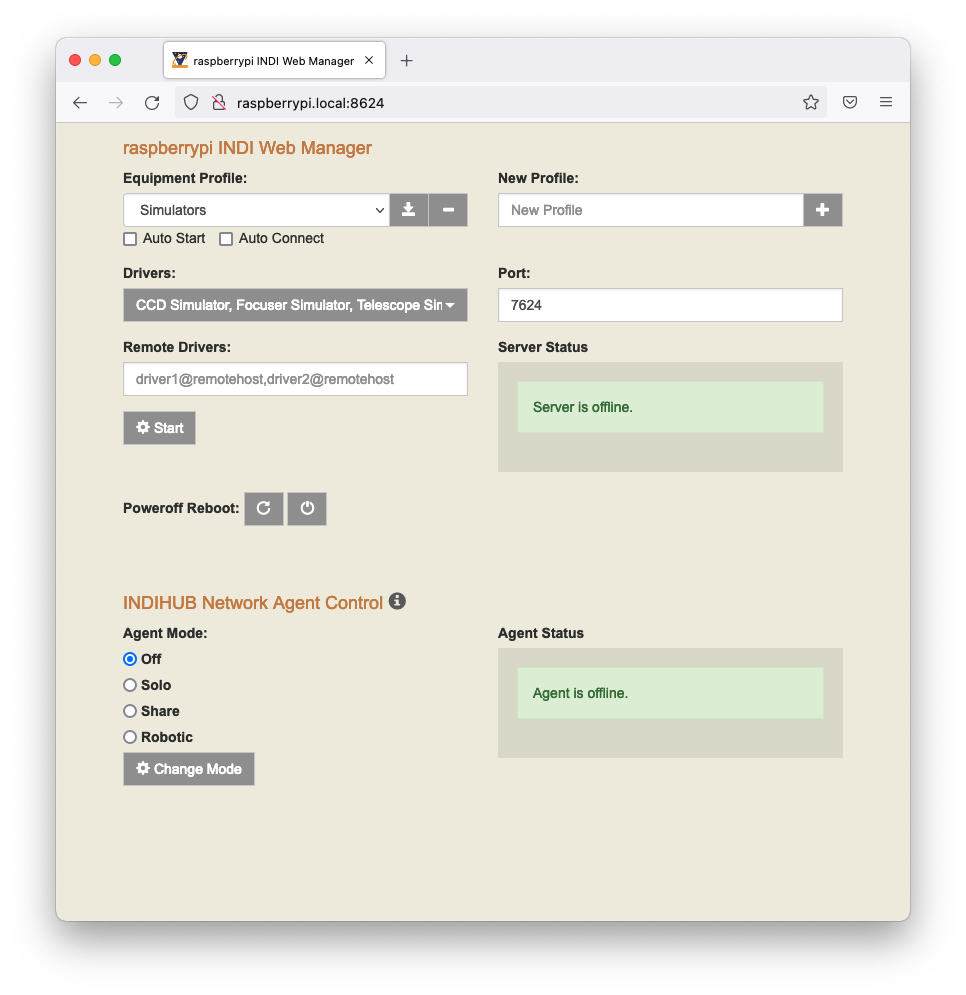Screen dimensions: 966x995
Task: Select Share agent mode
Action: point(130,711)
